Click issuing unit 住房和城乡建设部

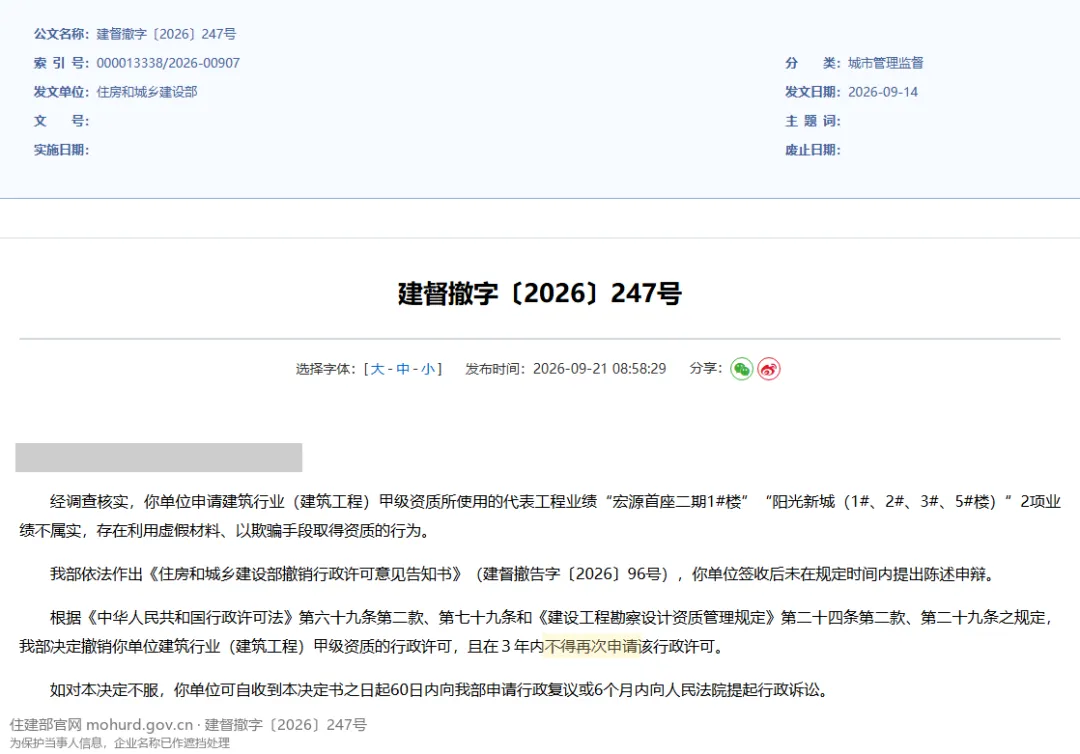tap(147, 92)
